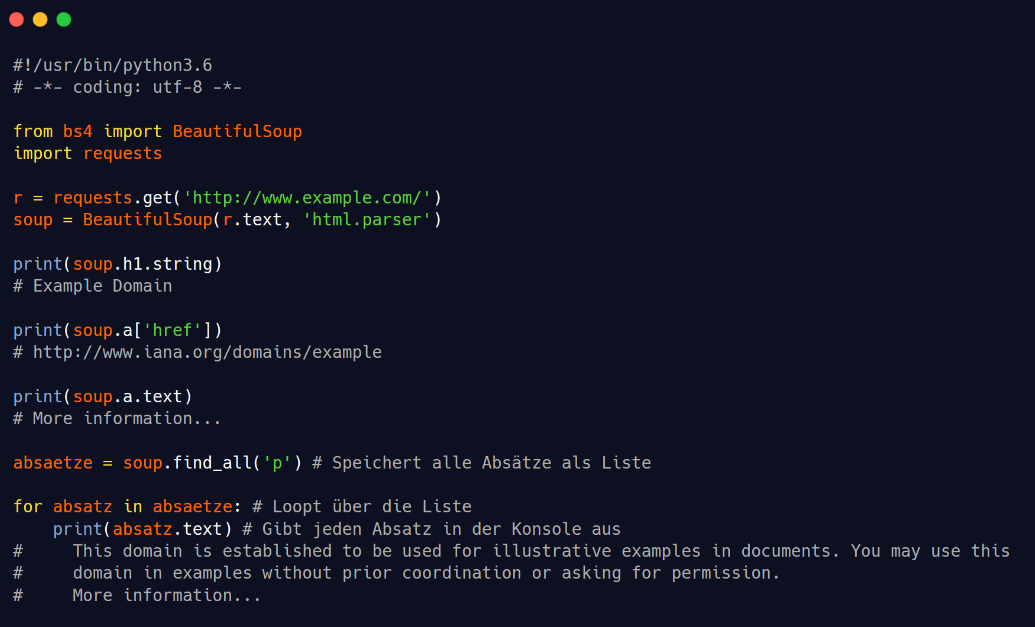Click the word BeautifulSoup in the import line
This screenshot has height=627, width=1035.
(237, 131)
